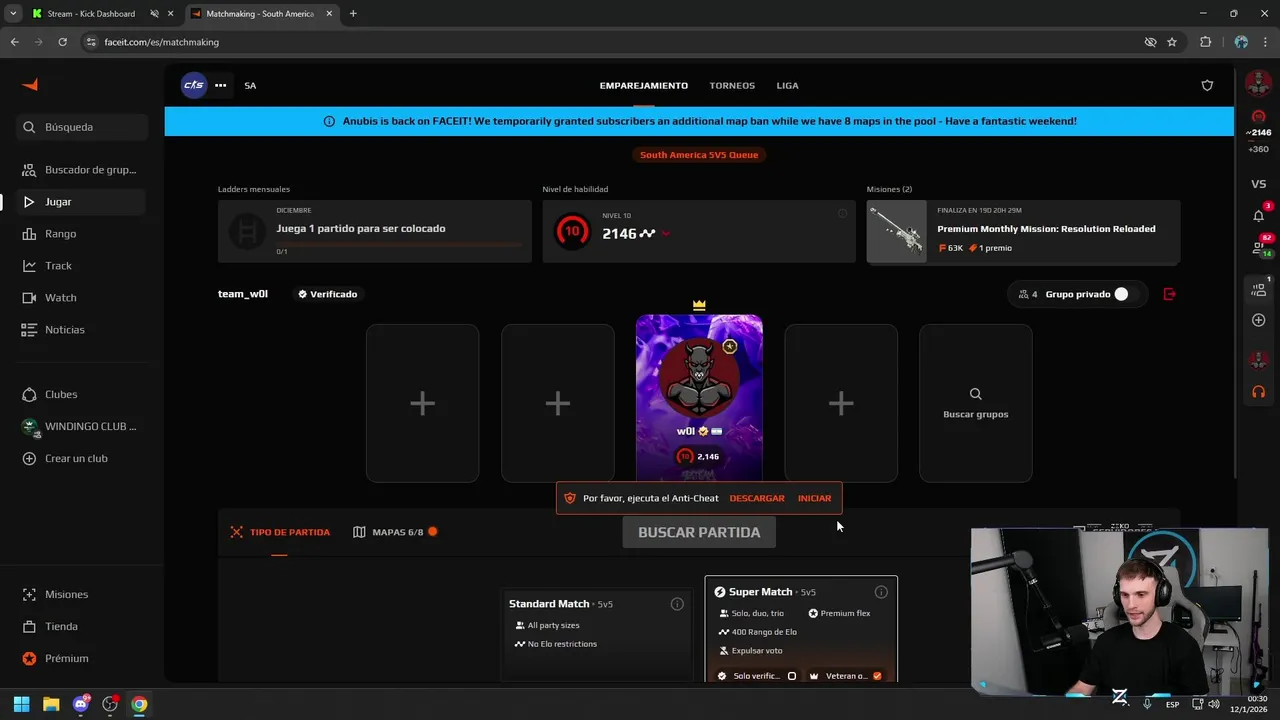Open the Búsqueda search field
The height and width of the screenshot is (720, 1280).
[82, 127]
